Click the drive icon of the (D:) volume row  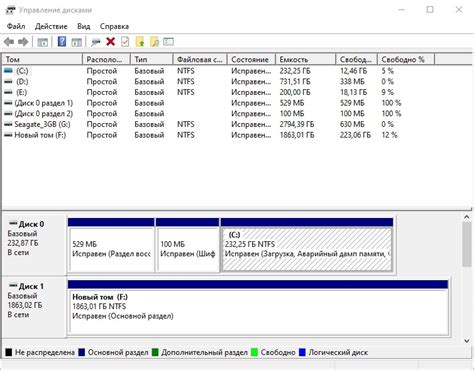coord(8,81)
